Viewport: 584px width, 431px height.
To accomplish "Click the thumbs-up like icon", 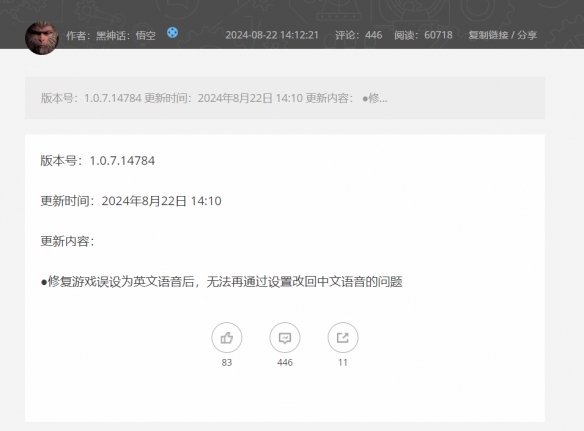I will pos(226,337).
